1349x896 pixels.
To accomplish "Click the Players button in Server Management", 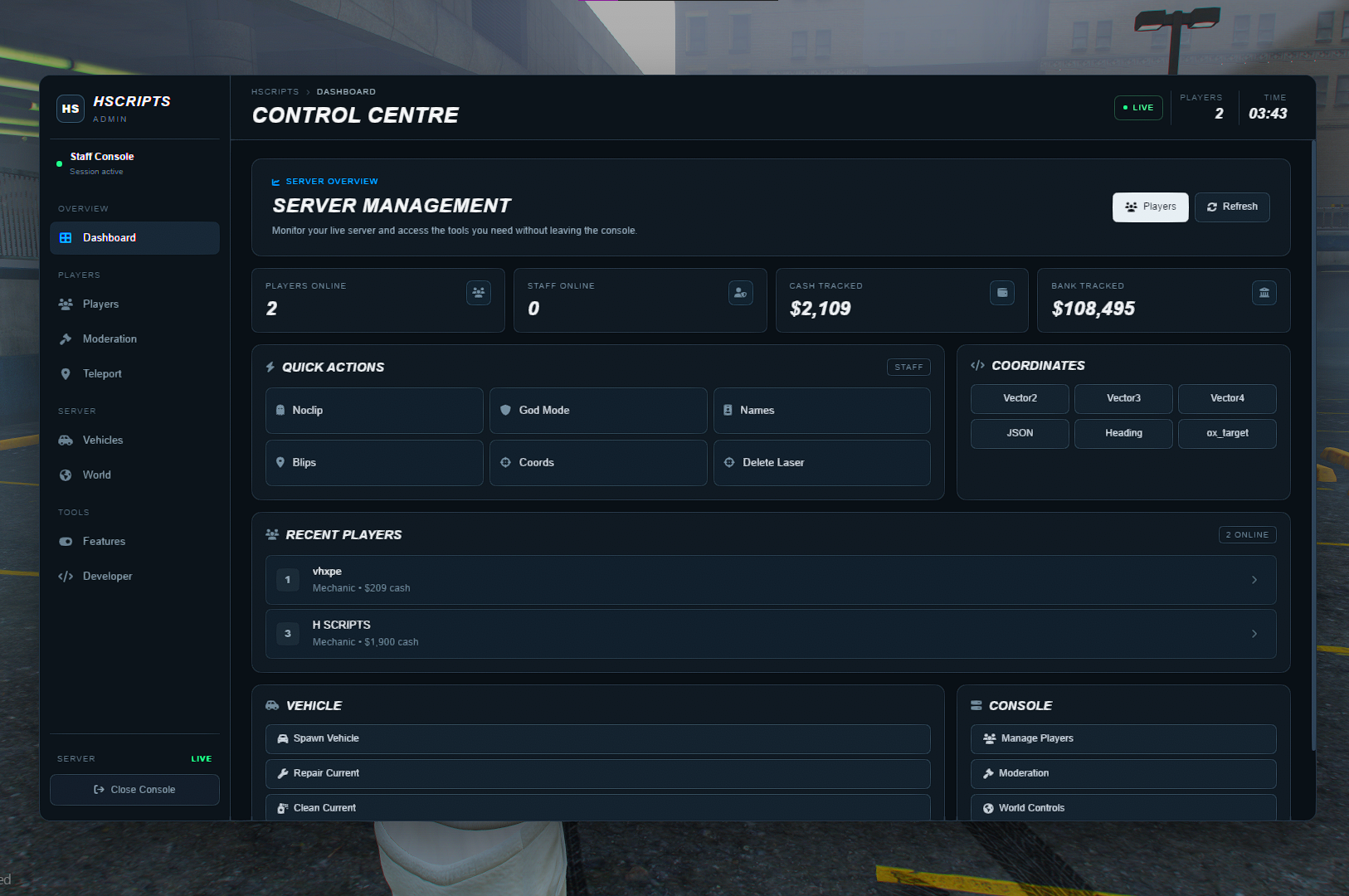I will tap(1151, 207).
